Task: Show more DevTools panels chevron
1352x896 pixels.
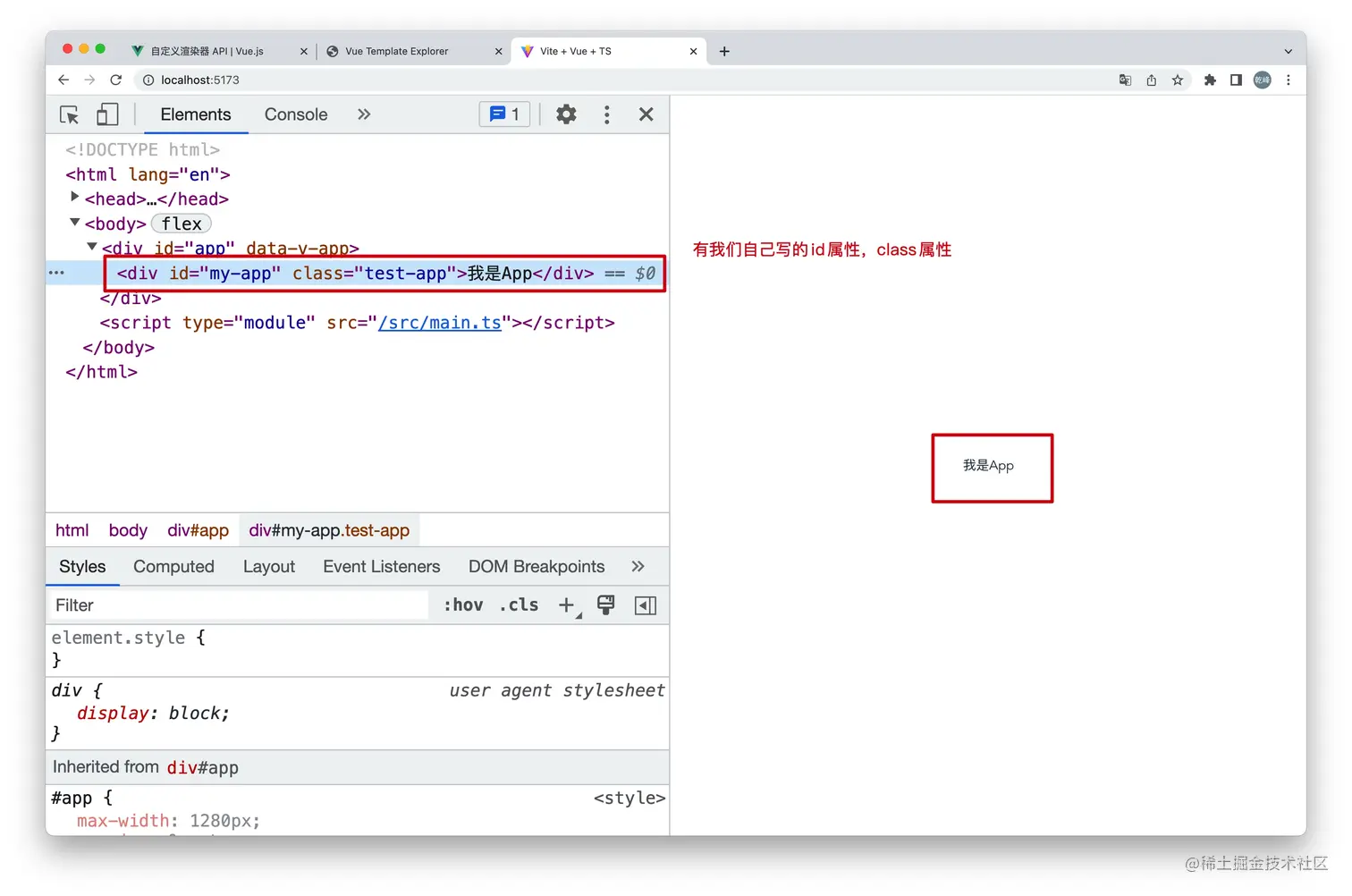Action: (x=364, y=114)
